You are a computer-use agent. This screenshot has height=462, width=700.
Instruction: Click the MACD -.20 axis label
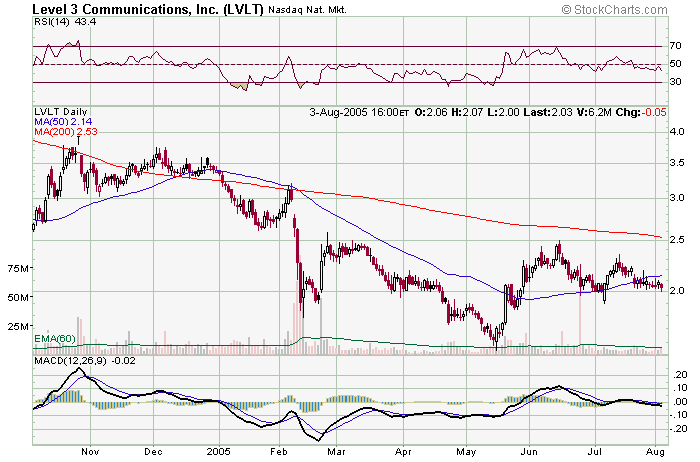click(x=679, y=429)
